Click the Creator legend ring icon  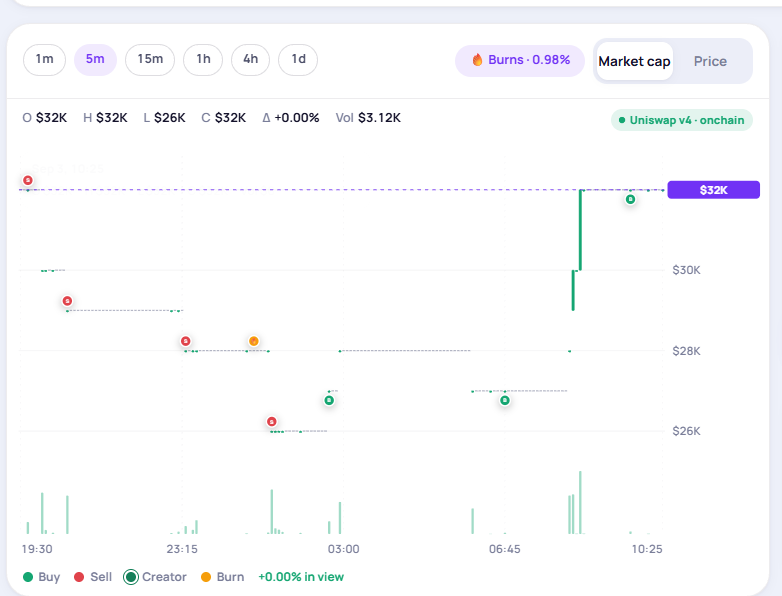131,577
